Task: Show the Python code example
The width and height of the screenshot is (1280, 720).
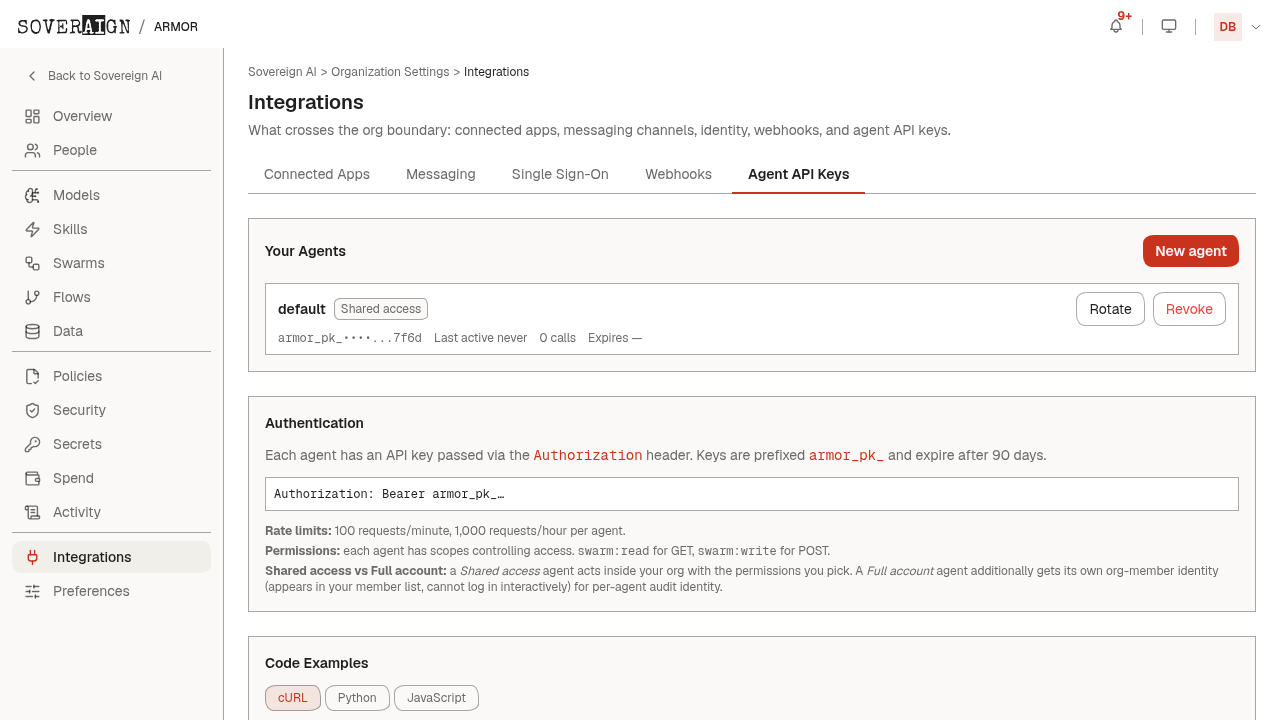Action: tap(357, 698)
